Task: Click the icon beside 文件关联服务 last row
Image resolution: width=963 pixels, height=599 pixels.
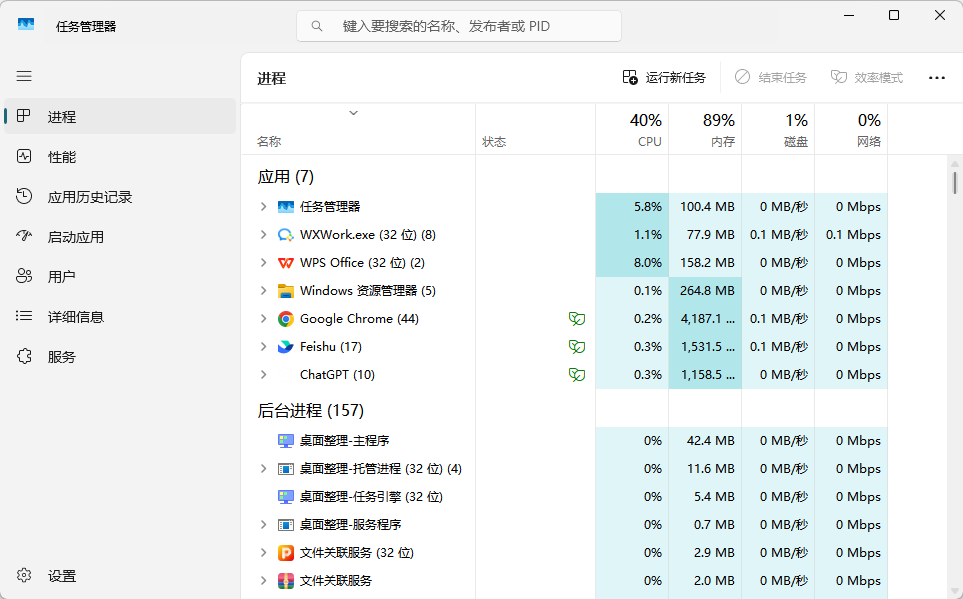Action: coord(286,581)
